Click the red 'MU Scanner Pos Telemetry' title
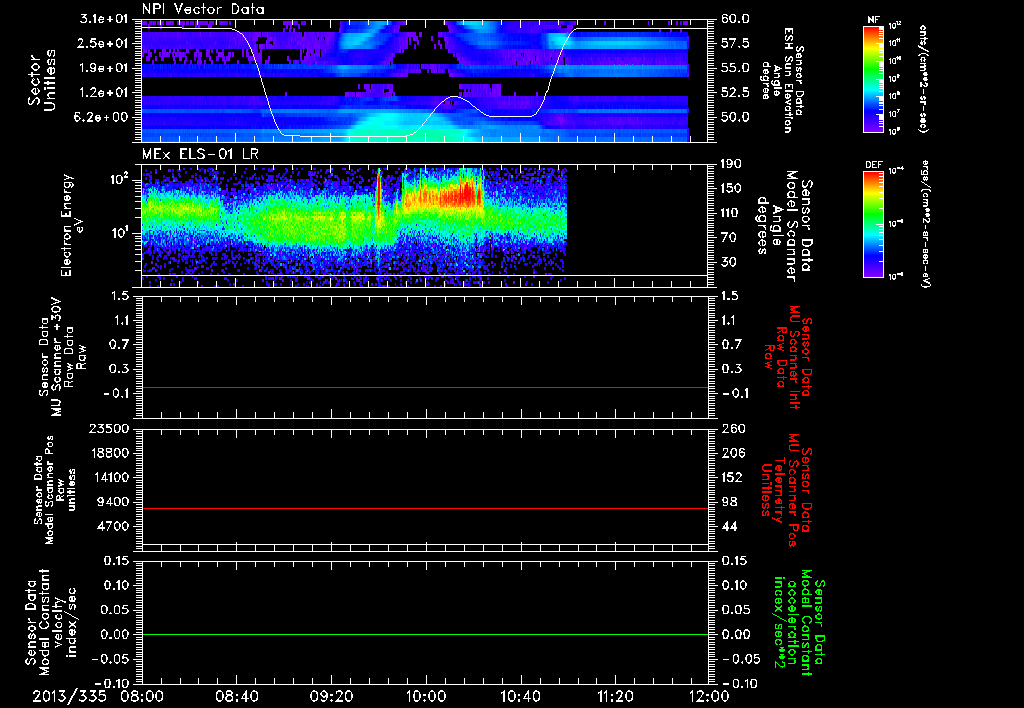 787,490
